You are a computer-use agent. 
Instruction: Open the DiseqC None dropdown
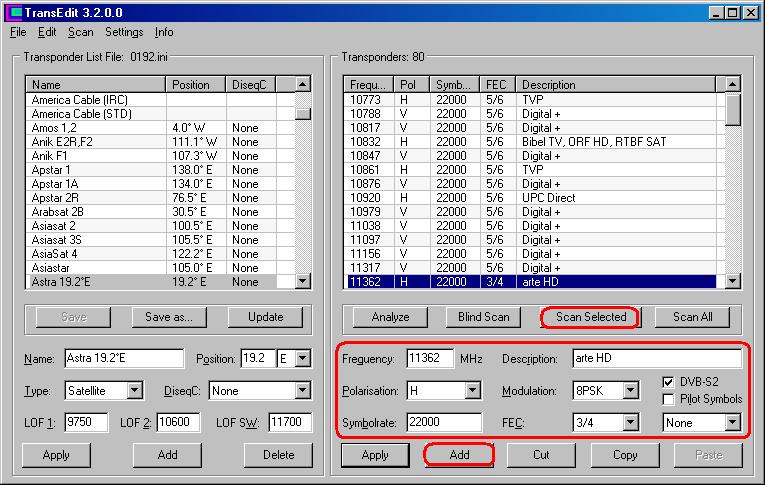302,391
